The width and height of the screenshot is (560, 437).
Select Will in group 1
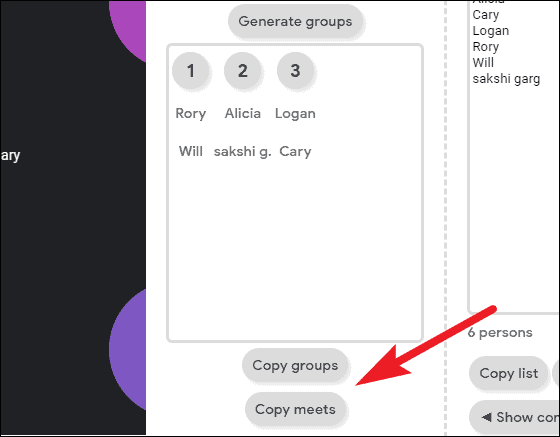click(x=191, y=151)
